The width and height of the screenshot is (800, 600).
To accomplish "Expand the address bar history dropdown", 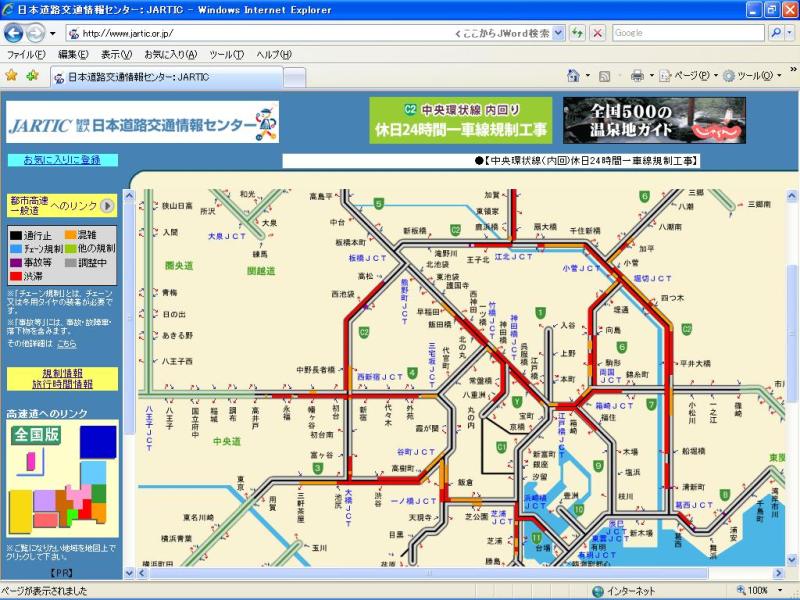I will (x=558, y=34).
